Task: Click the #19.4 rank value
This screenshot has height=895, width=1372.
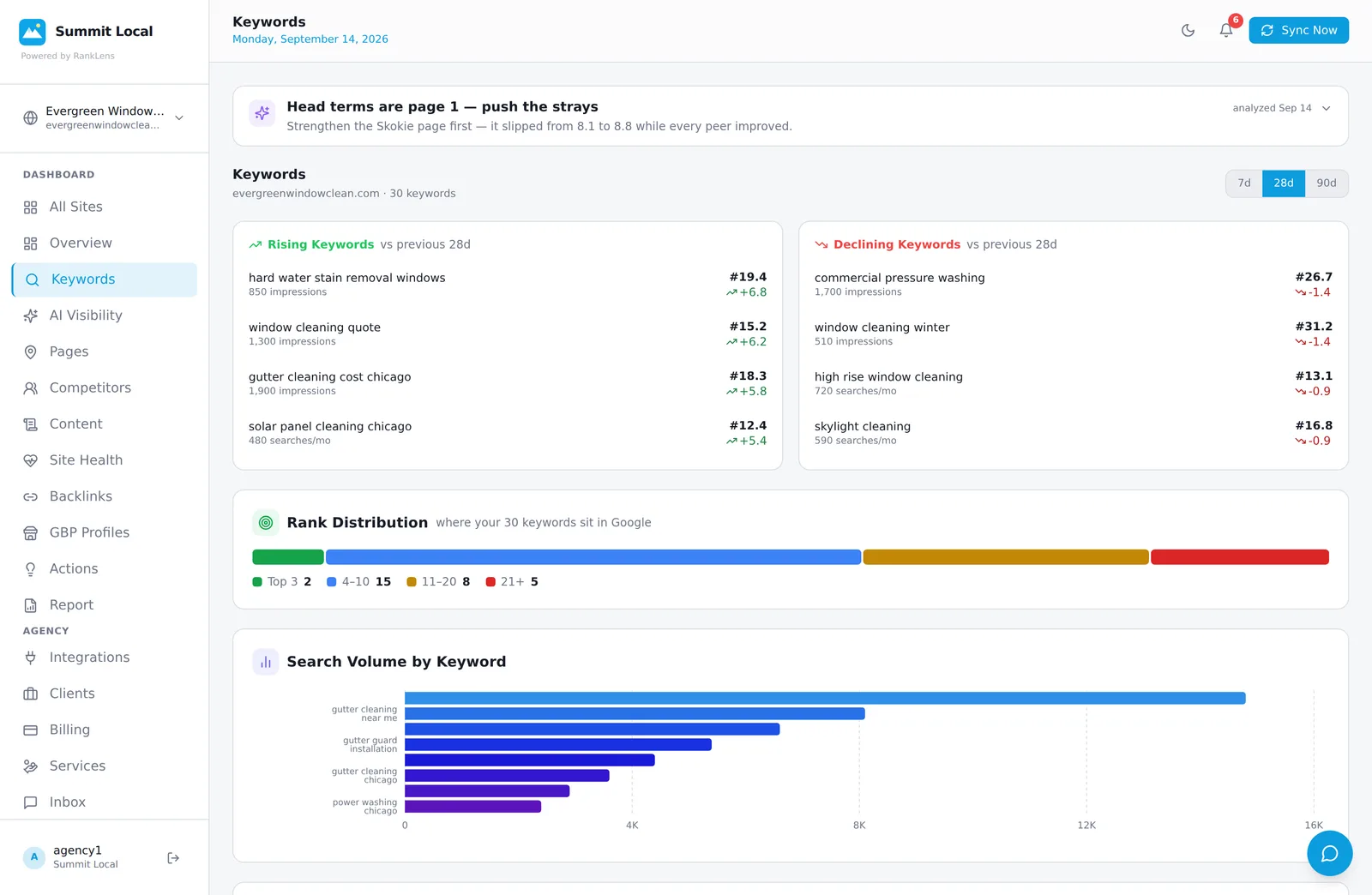Action: coord(748,277)
